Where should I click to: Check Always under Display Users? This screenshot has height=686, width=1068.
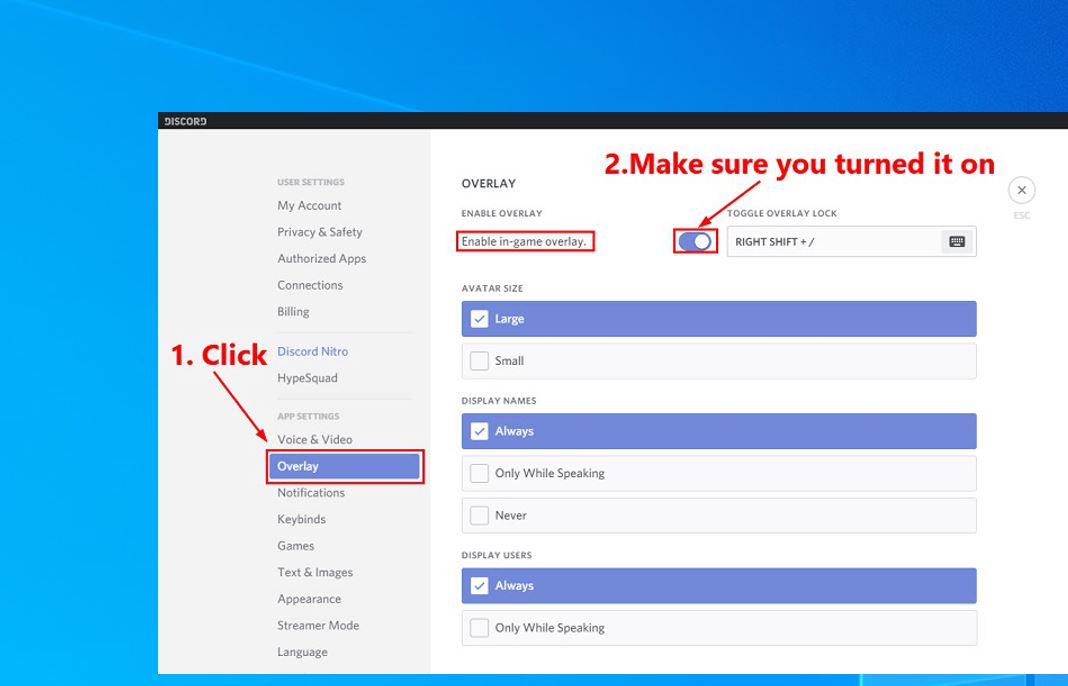480,586
